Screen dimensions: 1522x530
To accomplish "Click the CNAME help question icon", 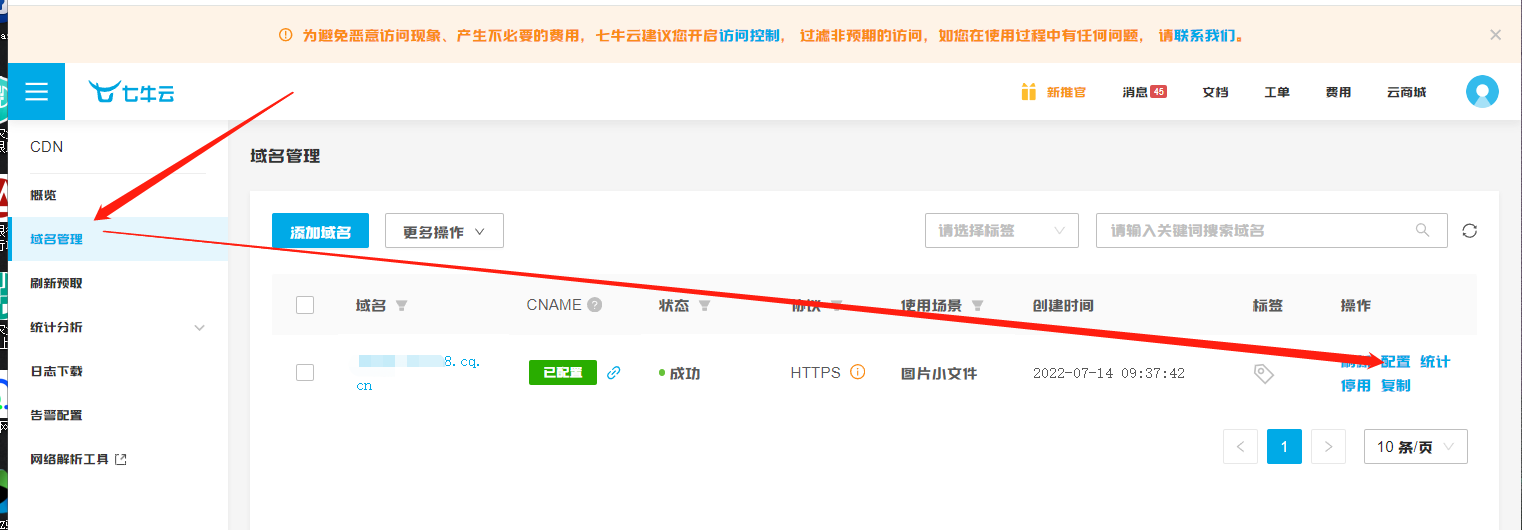I will tap(595, 305).
